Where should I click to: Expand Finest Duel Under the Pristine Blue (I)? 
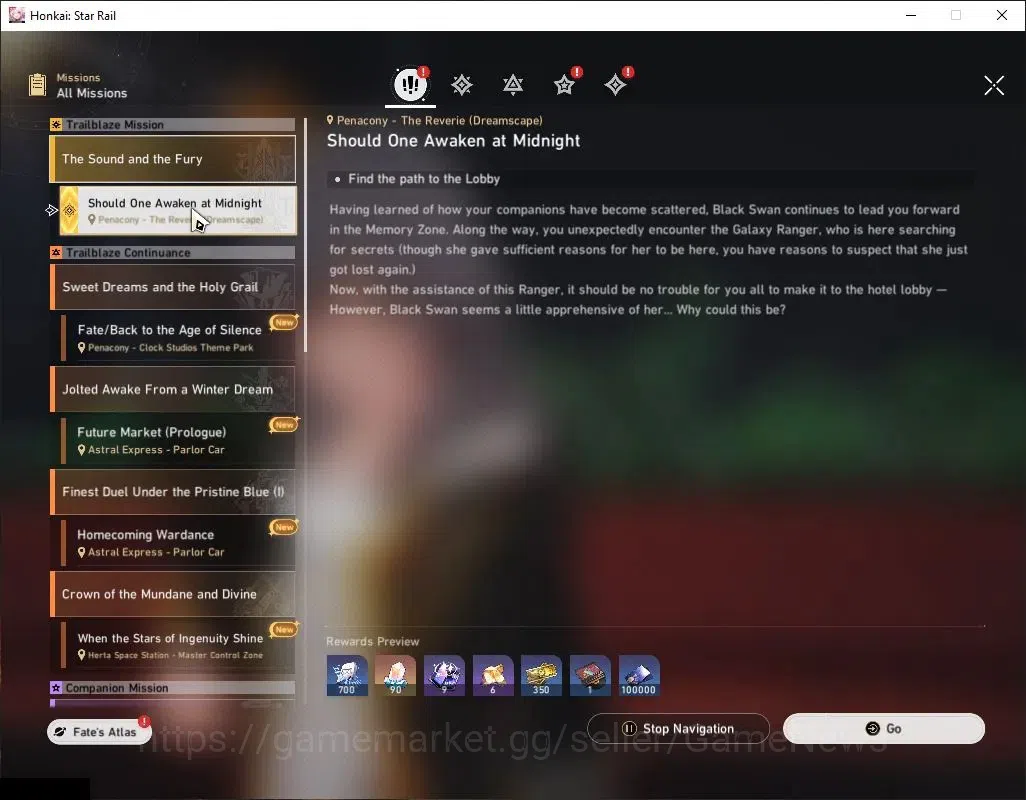173,492
